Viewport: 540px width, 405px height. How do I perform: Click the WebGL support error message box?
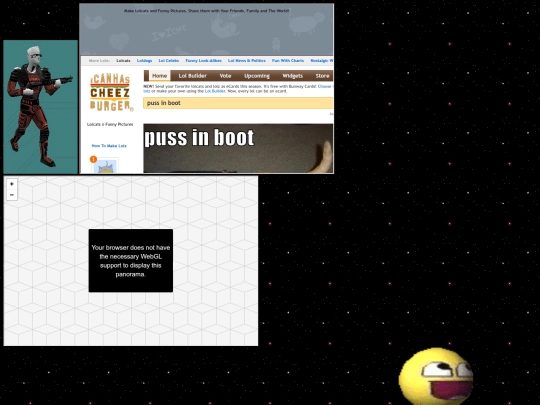131,261
